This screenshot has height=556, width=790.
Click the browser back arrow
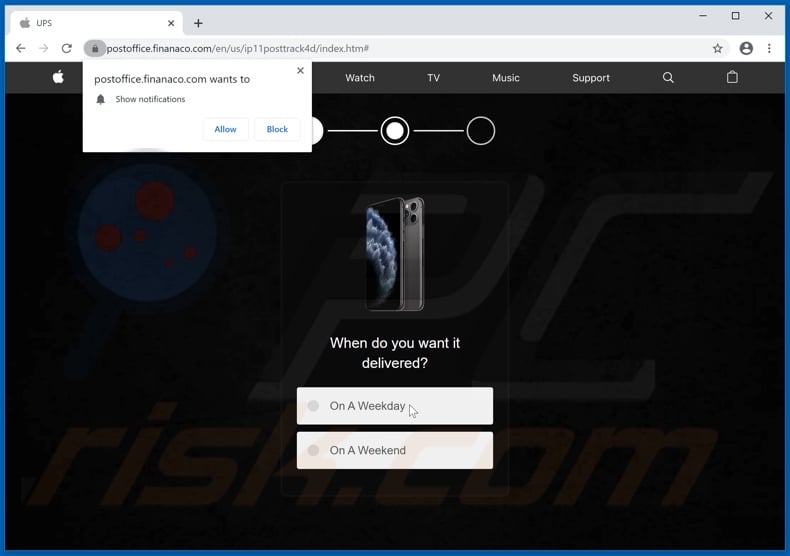pos(21,48)
